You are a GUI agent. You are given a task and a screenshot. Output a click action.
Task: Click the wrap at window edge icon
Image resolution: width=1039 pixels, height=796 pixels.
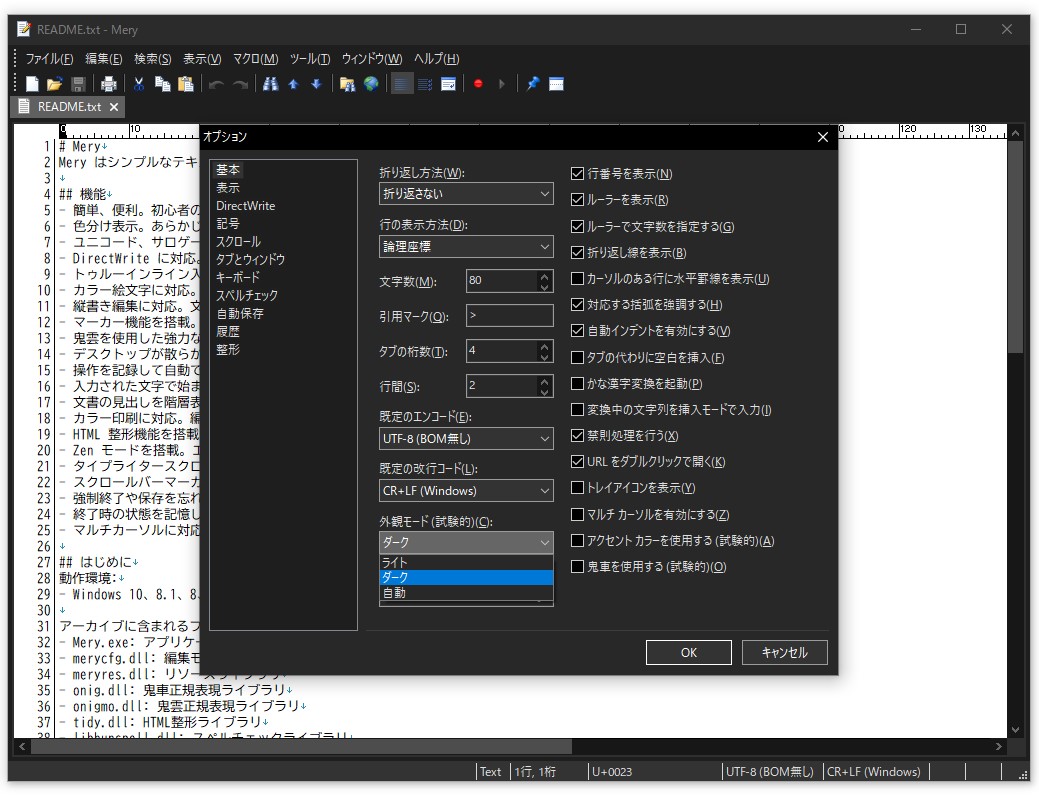449,84
